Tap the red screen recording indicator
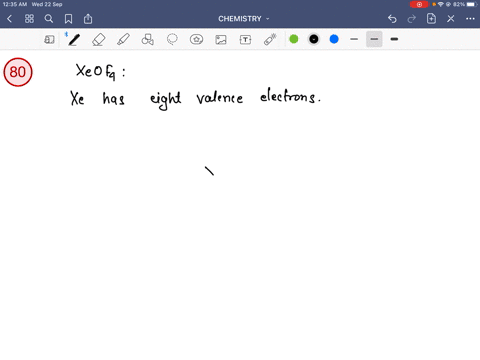The image size is (480, 360). pyautogui.click(x=419, y=4)
